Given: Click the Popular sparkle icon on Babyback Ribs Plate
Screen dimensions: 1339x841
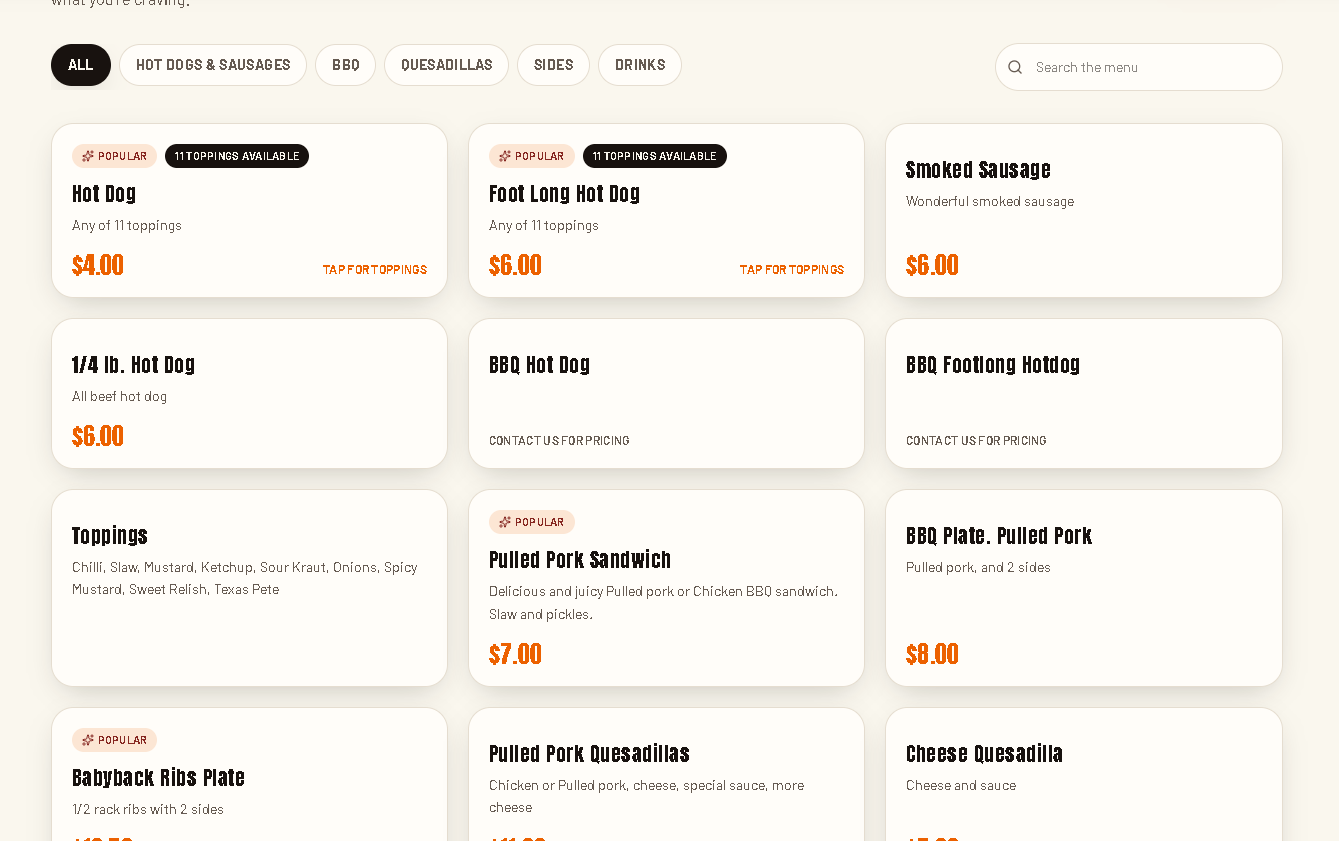Looking at the screenshot, I should [x=88, y=740].
